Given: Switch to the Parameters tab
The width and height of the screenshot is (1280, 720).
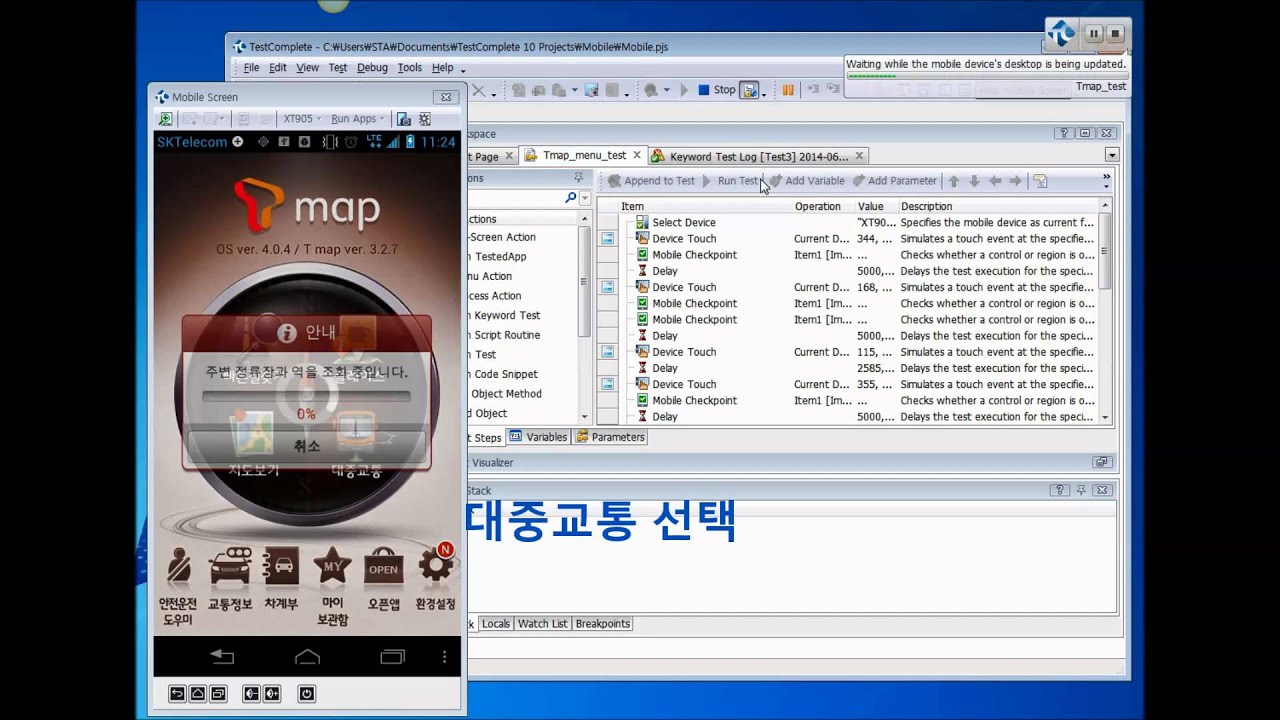Looking at the screenshot, I should click(x=610, y=437).
